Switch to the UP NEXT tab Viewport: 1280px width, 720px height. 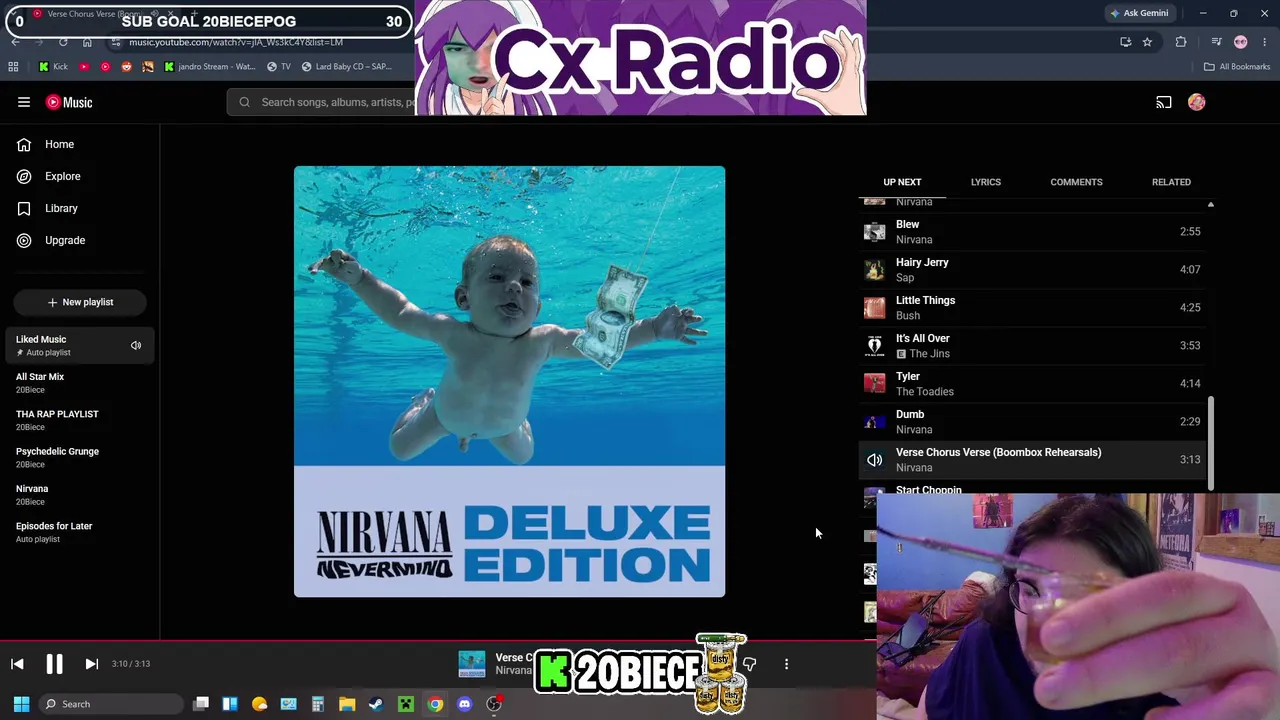pos(902,182)
